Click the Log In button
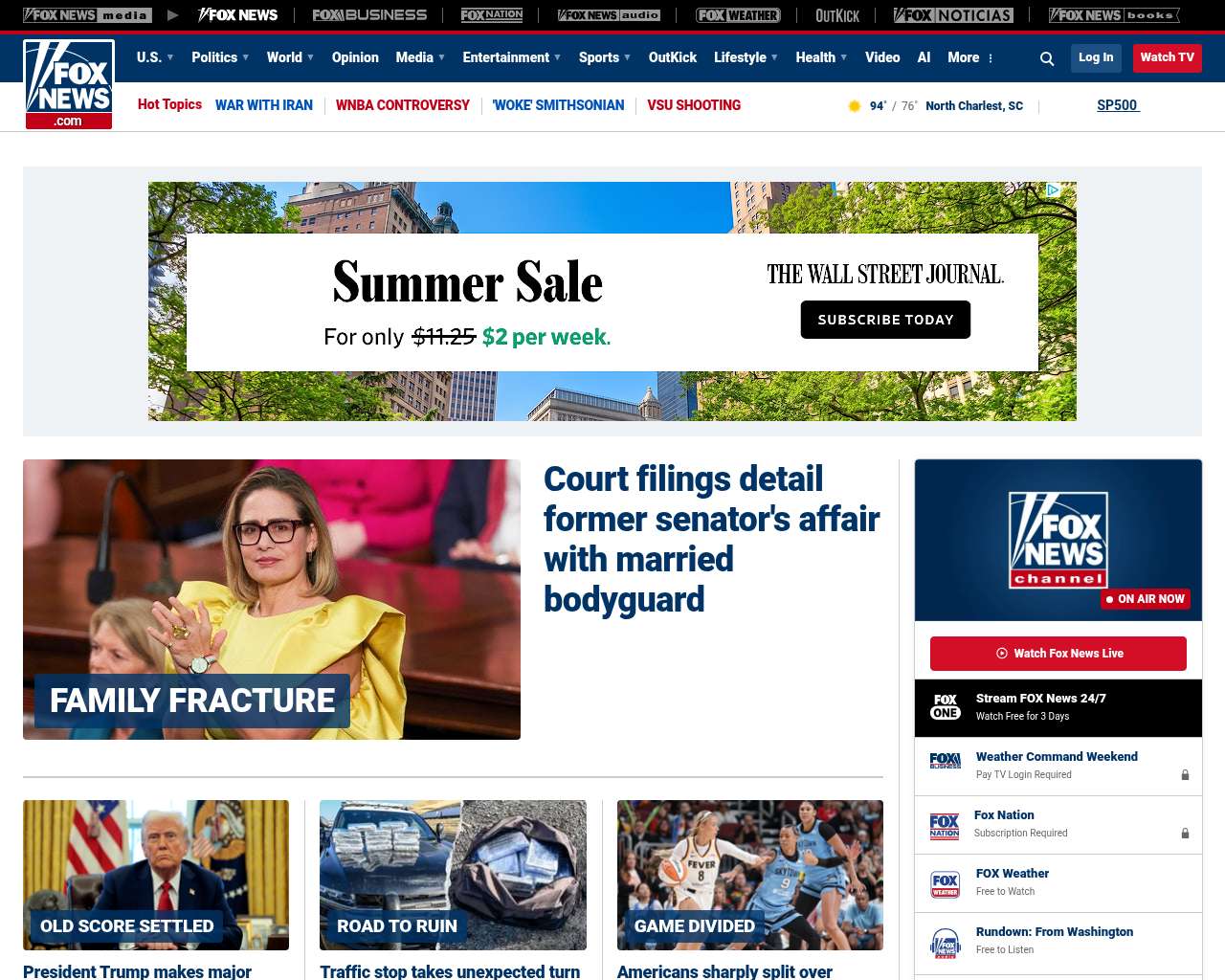The height and width of the screenshot is (980, 1225). (x=1096, y=57)
